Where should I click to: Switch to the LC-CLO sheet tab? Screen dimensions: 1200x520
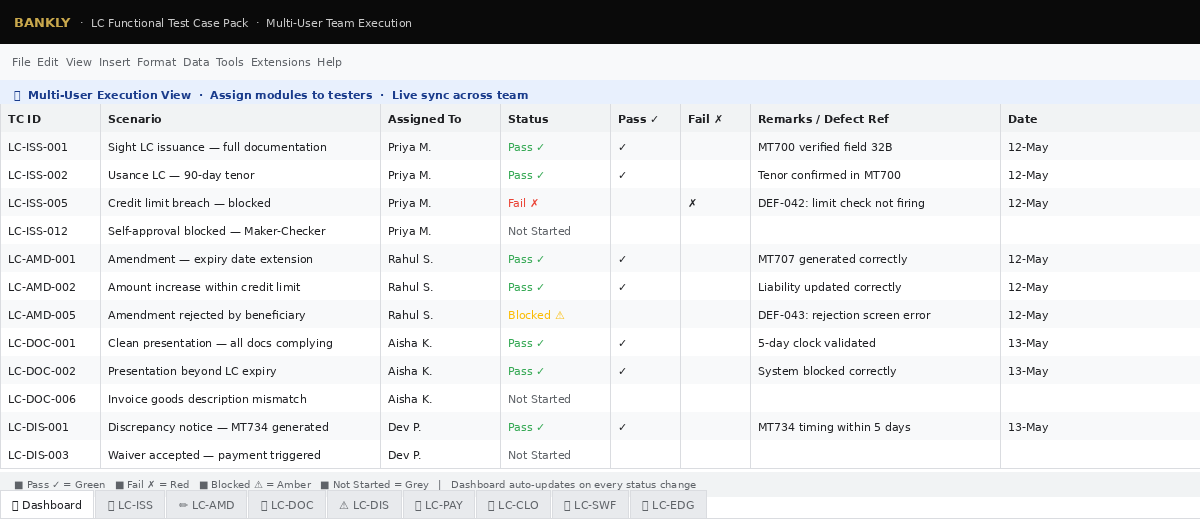513,505
